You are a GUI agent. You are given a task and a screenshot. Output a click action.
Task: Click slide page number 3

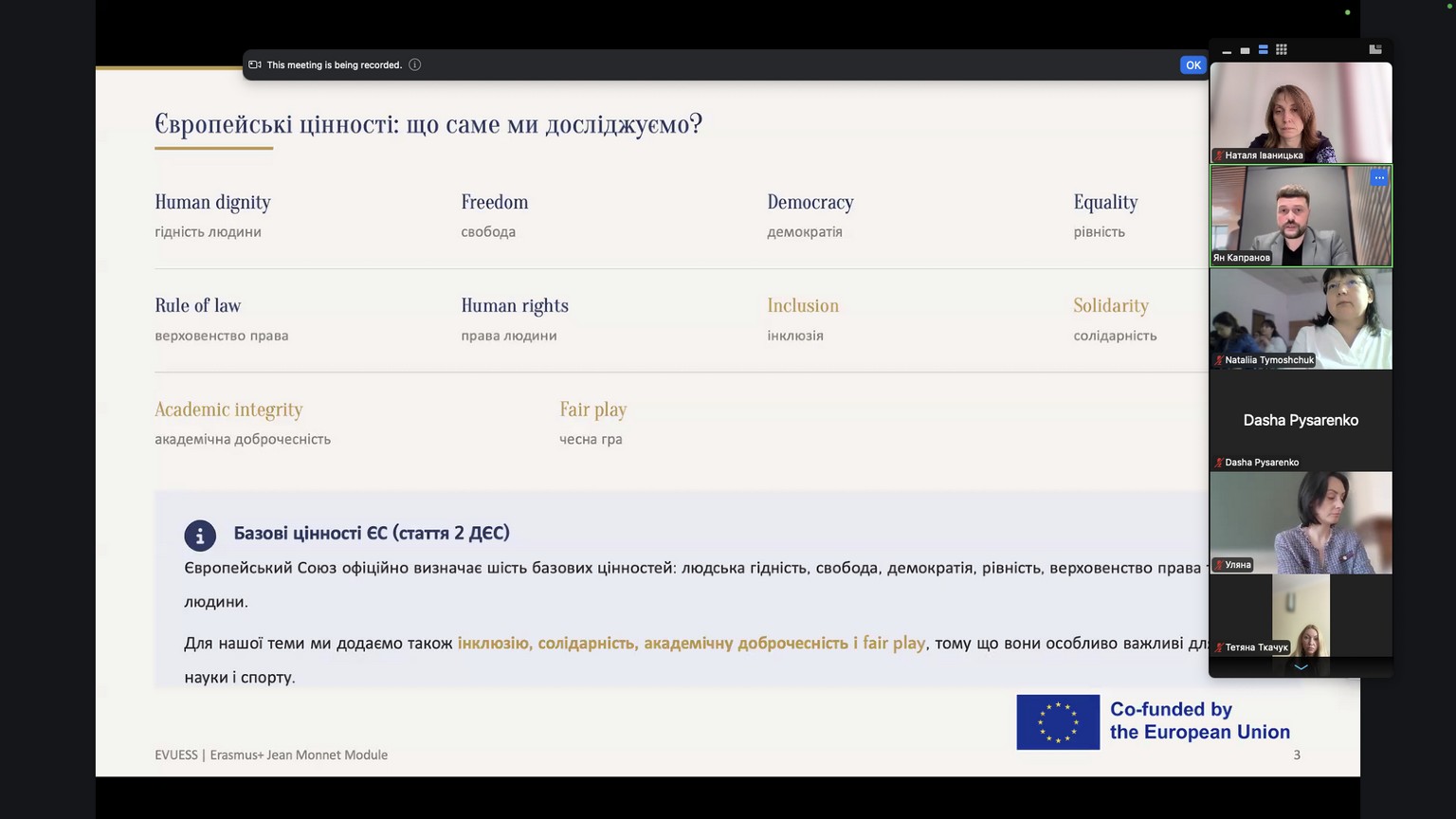coord(1297,755)
